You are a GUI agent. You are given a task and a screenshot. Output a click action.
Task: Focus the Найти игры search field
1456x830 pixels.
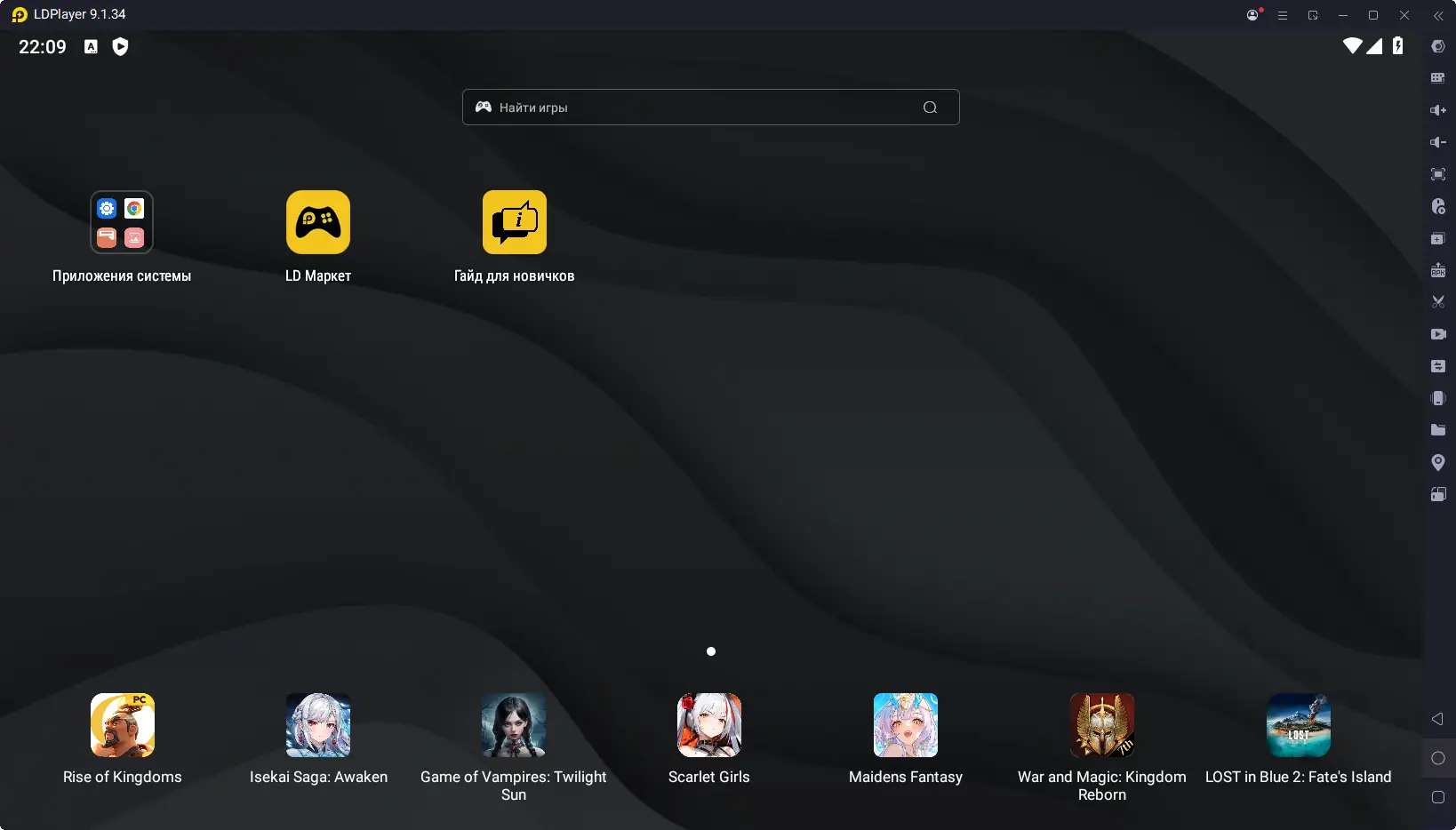point(710,107)
